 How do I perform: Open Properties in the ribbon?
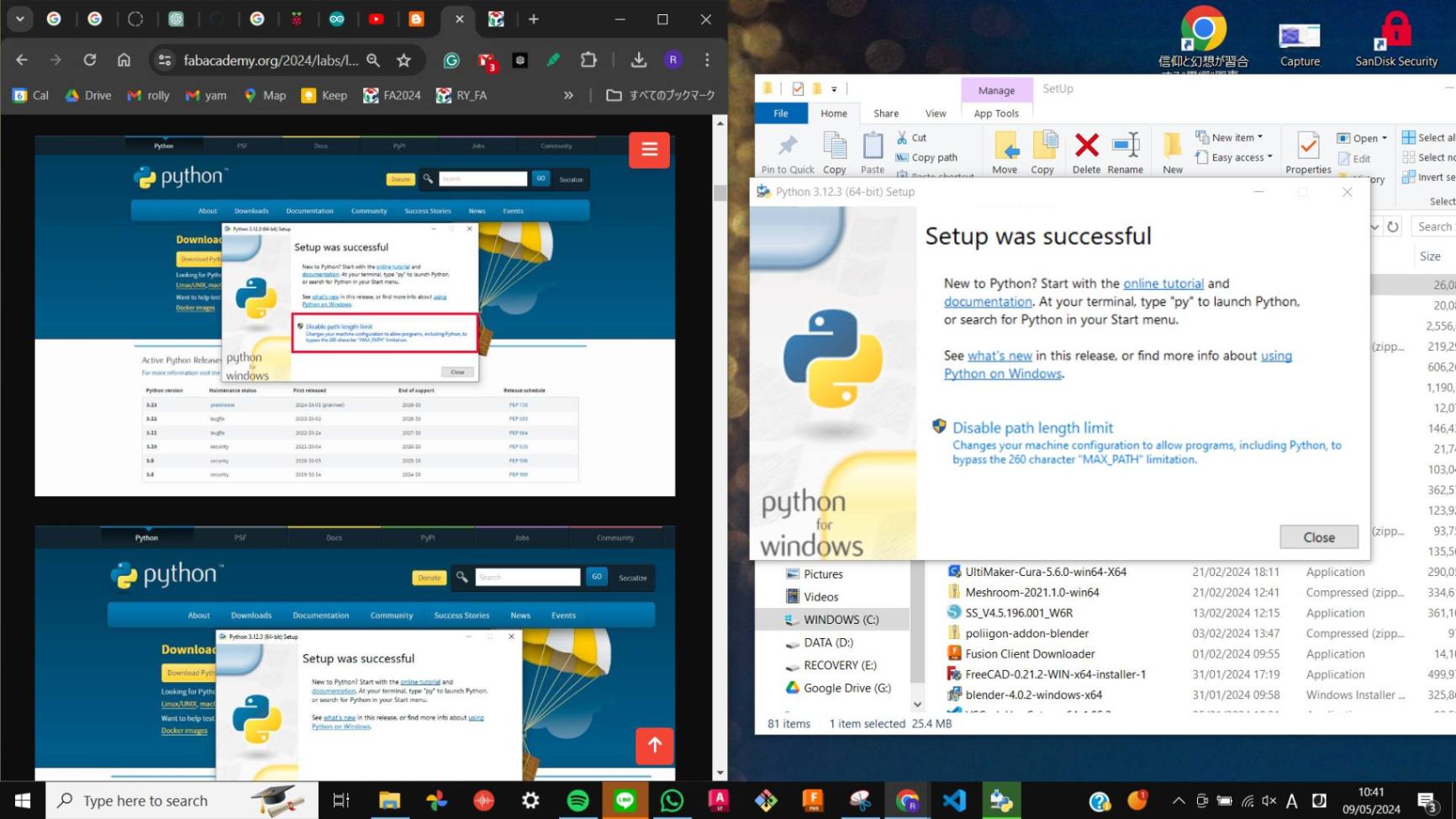click(1308, 153)
